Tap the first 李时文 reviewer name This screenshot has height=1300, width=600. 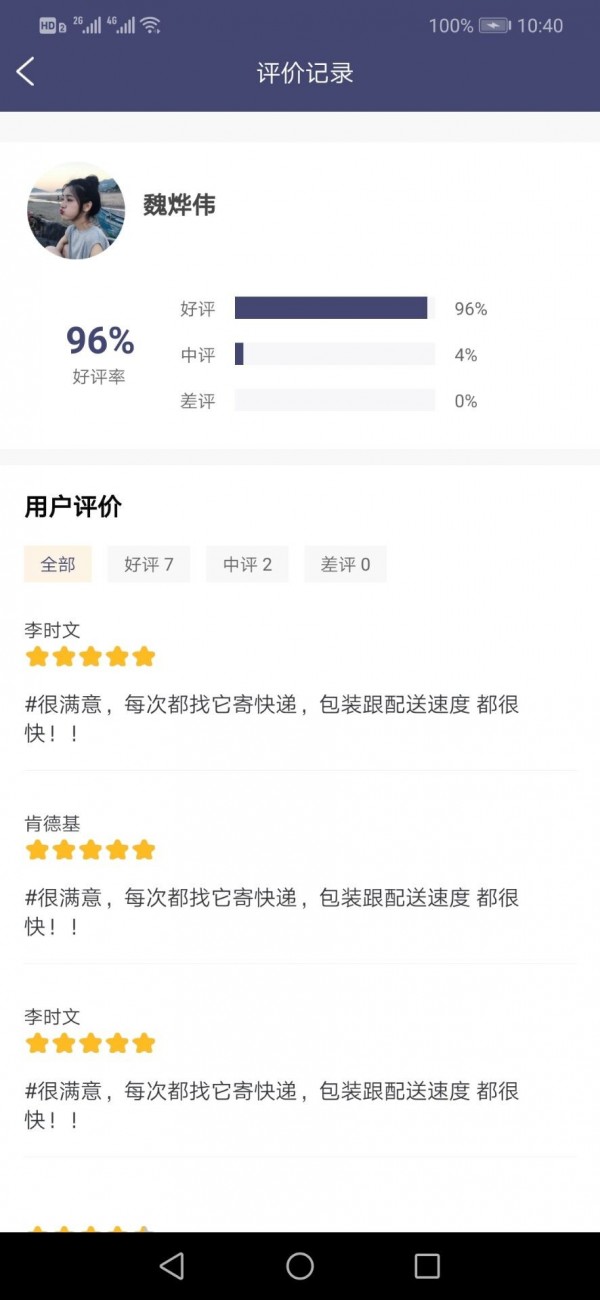click(52, 630)
